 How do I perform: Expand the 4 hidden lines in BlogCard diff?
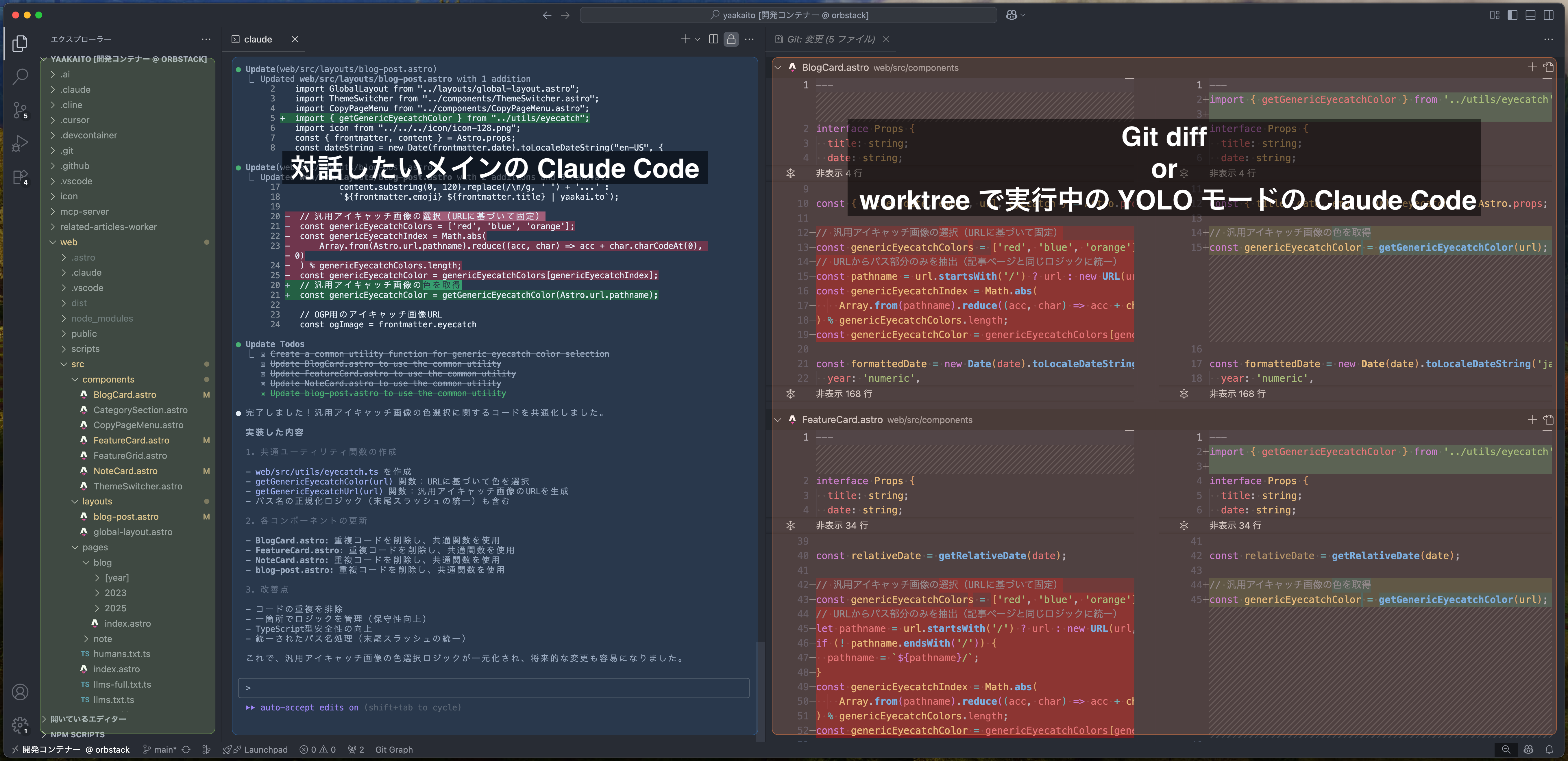coord(790,173)
